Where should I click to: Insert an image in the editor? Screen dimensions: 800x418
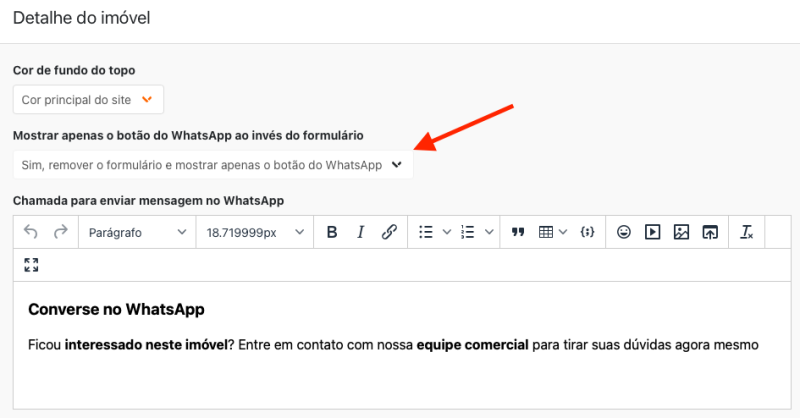point(681,232)
